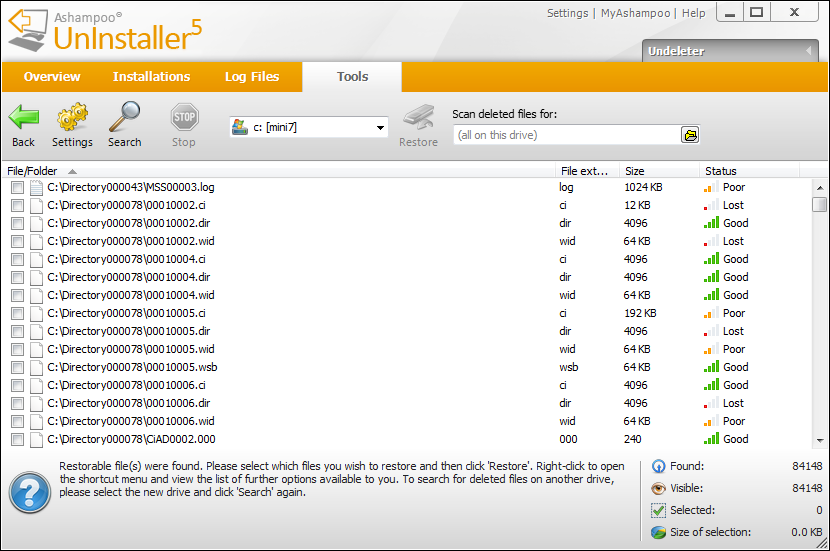Switch to the Log Files tab
Viewport: 830px width, 551px height.
point(252,77)
